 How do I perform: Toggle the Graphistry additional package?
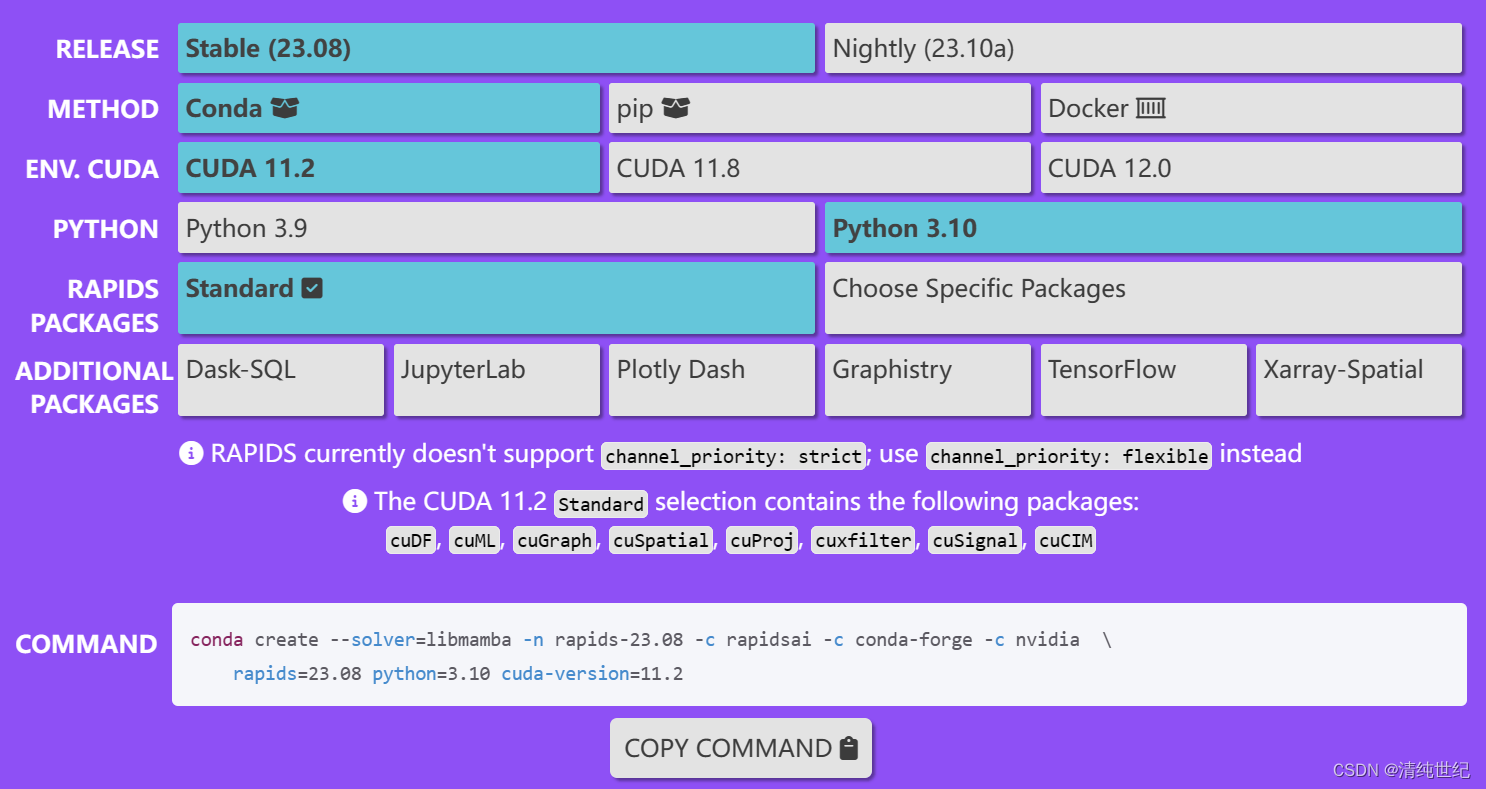928,380
